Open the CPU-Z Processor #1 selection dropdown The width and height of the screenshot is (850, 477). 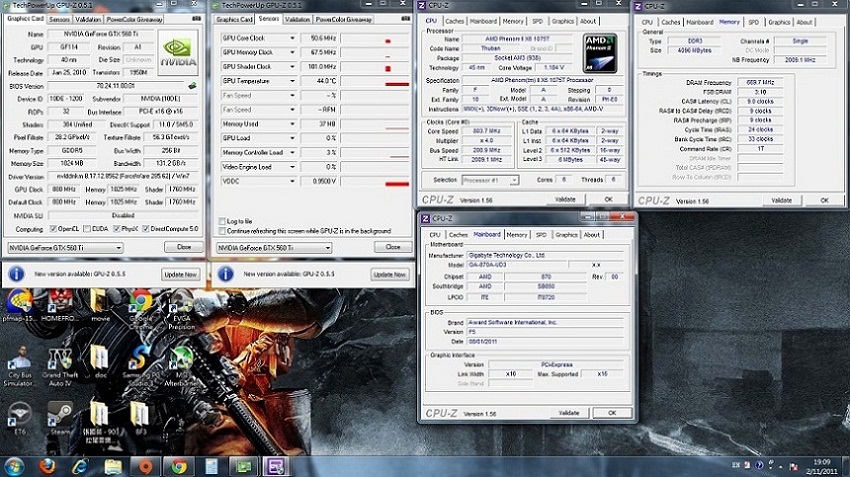coord(514,180)
